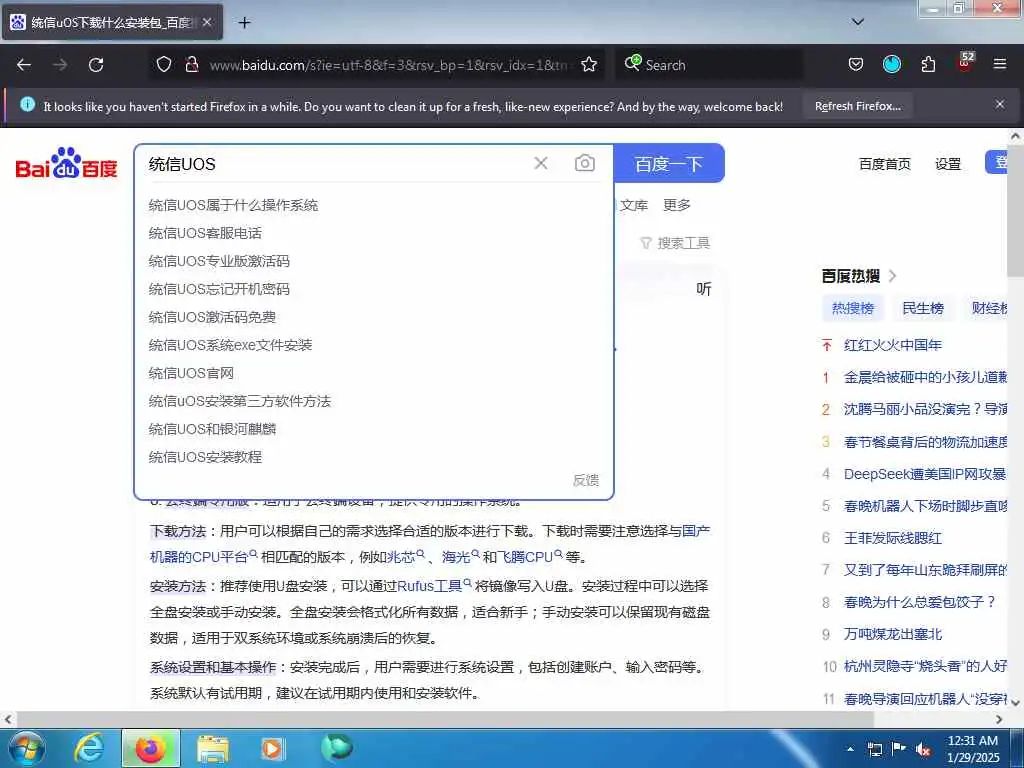The image size is (1024, 768).
Task: Select suggestion 统信UOS安装教程
Action: [x=205, y=457]
